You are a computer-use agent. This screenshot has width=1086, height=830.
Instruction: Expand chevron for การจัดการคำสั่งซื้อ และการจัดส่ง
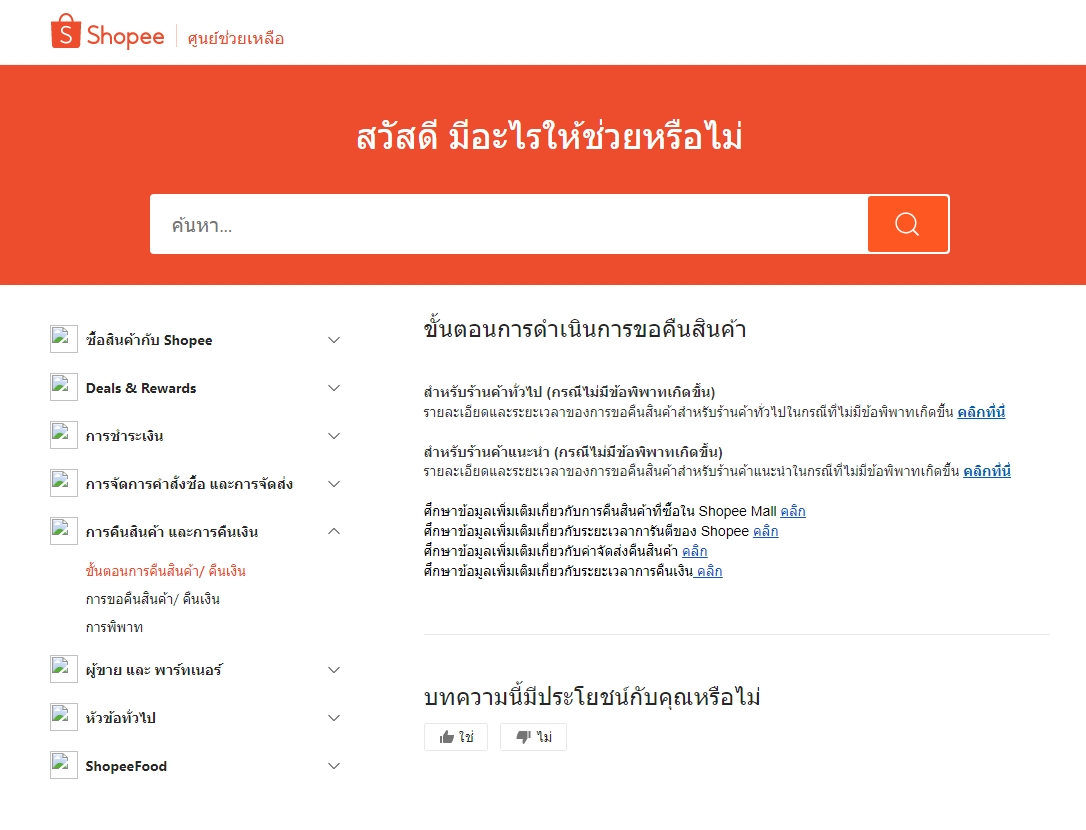tap(334, 484)
